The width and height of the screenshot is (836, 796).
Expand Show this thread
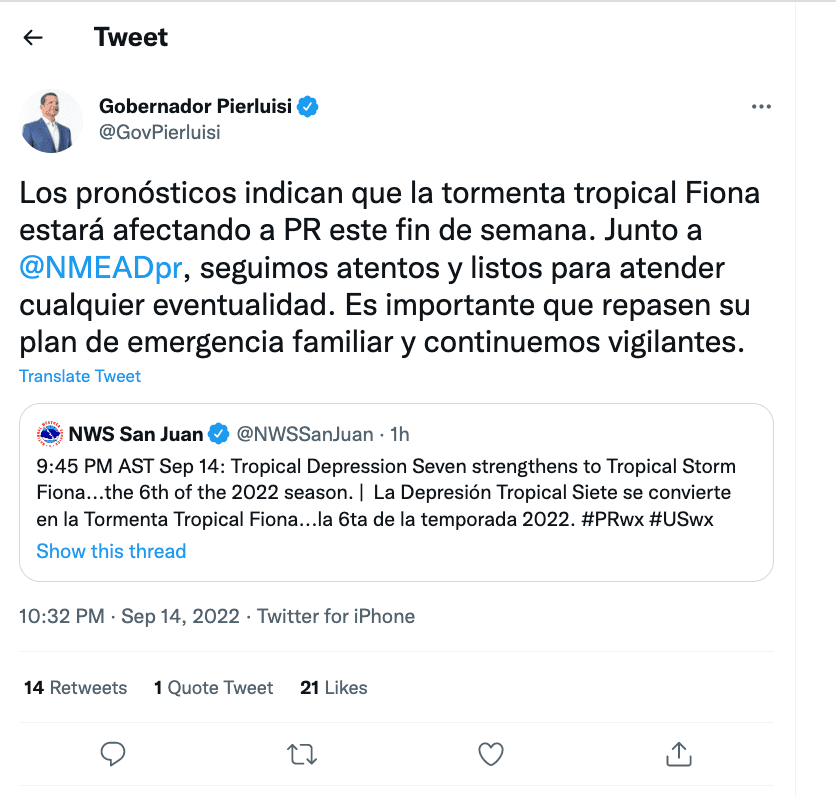pyautogui.click(x=111, y=551)
